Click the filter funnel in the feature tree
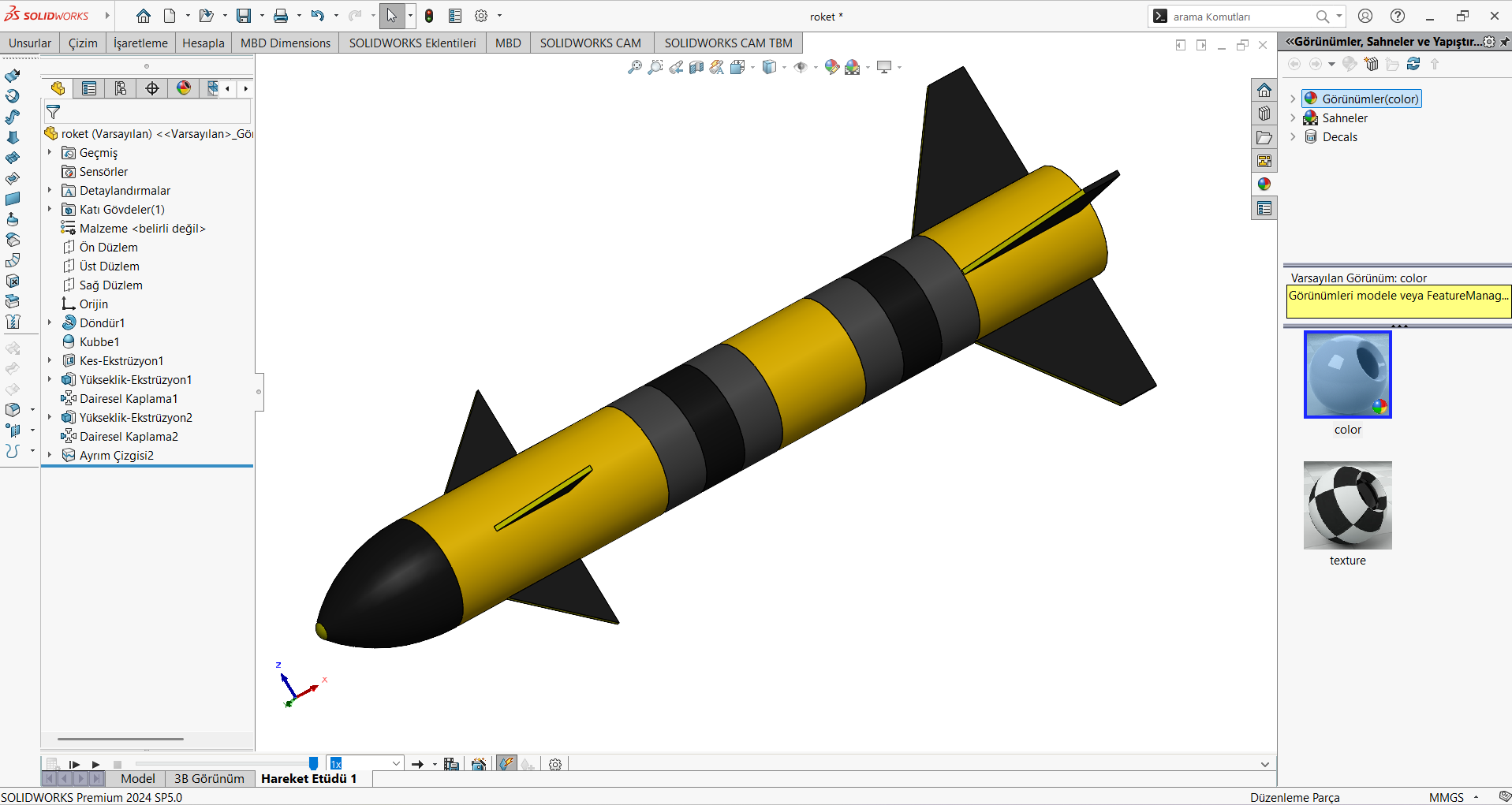The height and width of the screenshot is (805, 1512). [54, 112]
